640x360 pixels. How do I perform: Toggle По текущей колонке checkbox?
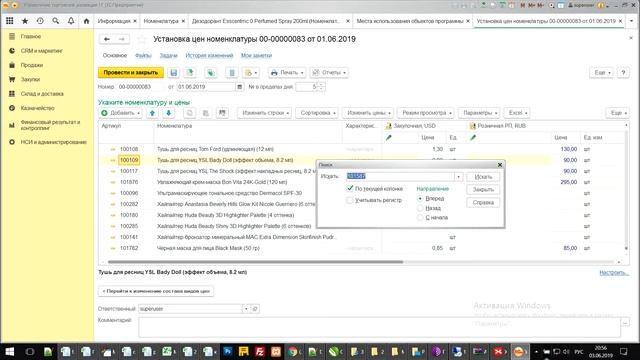[x=350, y=188]
